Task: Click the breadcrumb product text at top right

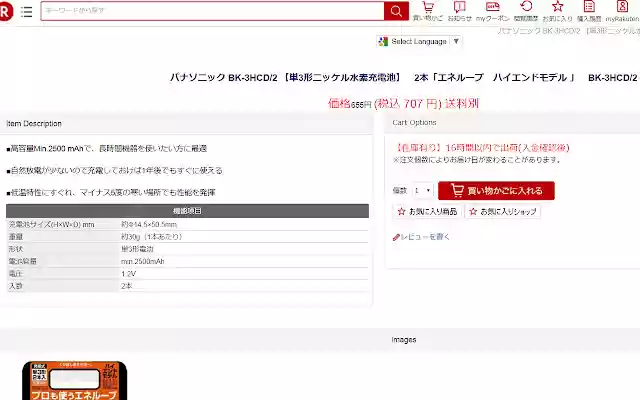Action: [568, 31]
